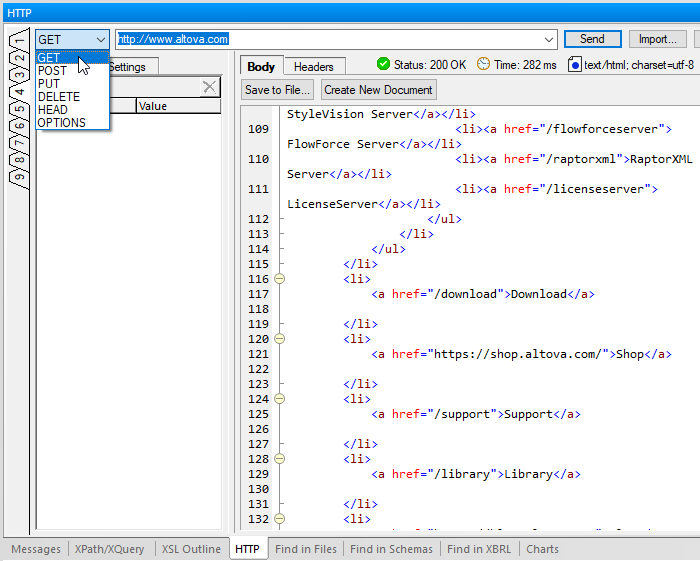Switch to the Headers response tab
The width and height of the screenshot is (700, 561).
pos(314,67)
